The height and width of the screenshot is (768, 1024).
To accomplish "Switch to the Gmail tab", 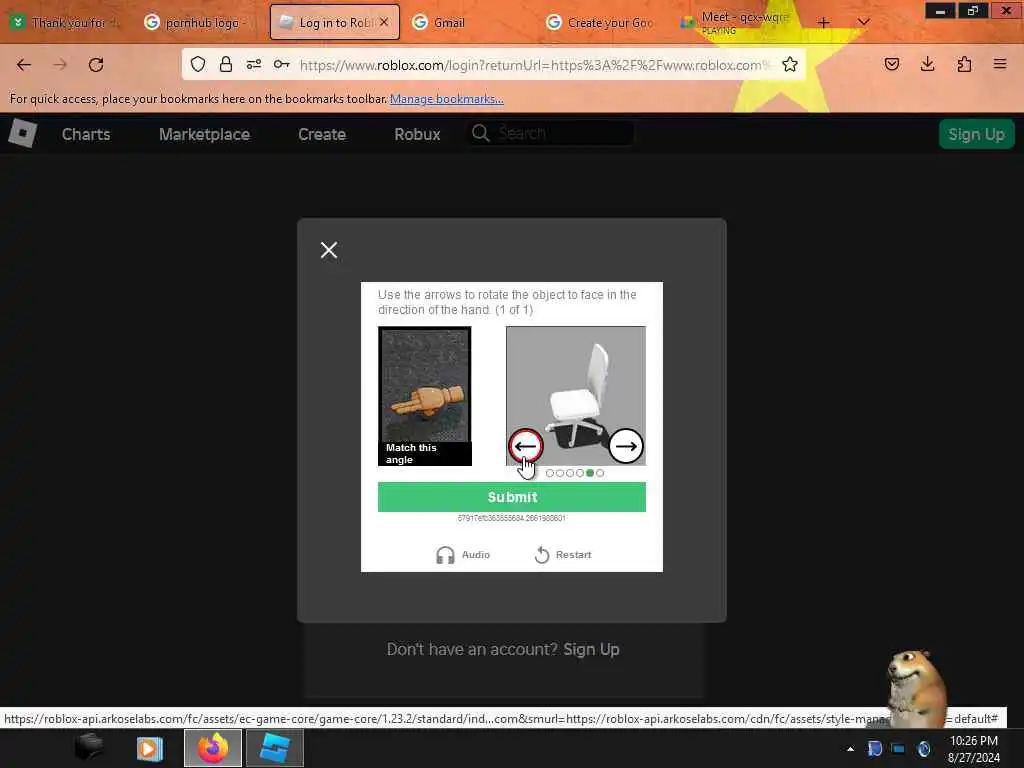I will point(449,22).
